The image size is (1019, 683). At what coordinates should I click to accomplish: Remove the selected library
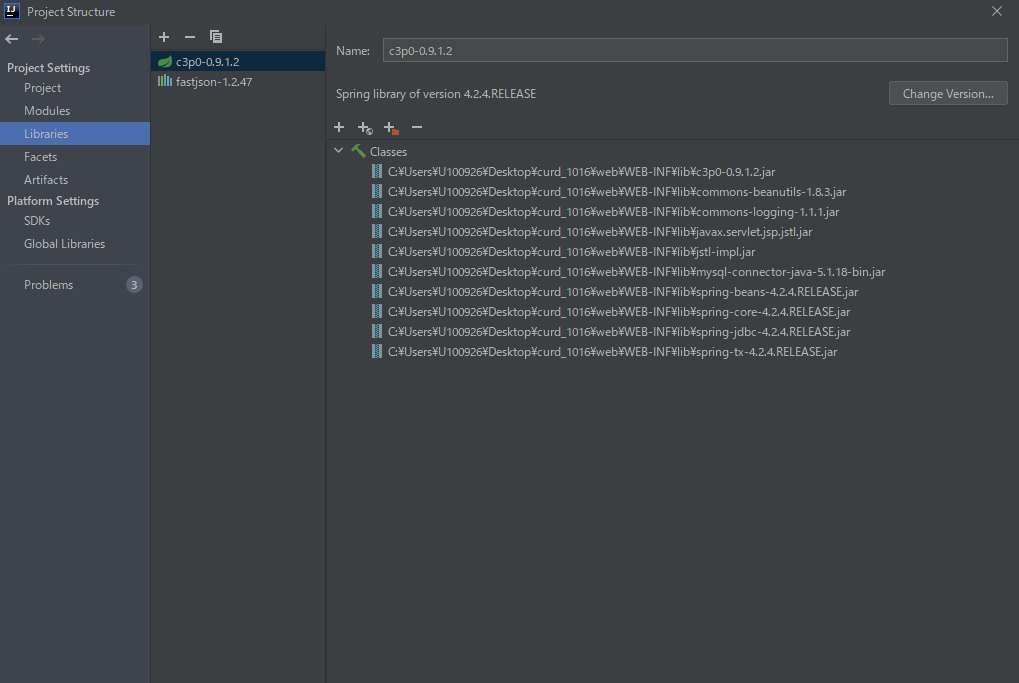click(x=190, y=37)
